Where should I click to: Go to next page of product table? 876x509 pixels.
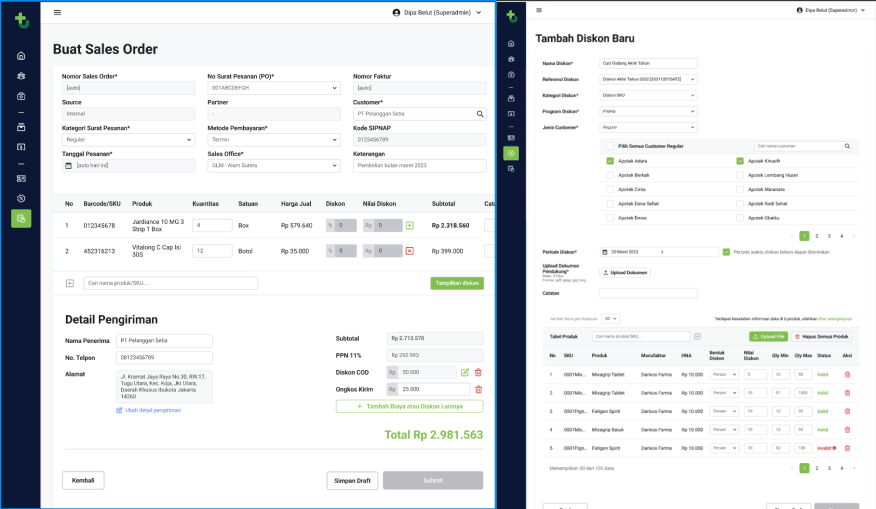(x=854, y=468)
